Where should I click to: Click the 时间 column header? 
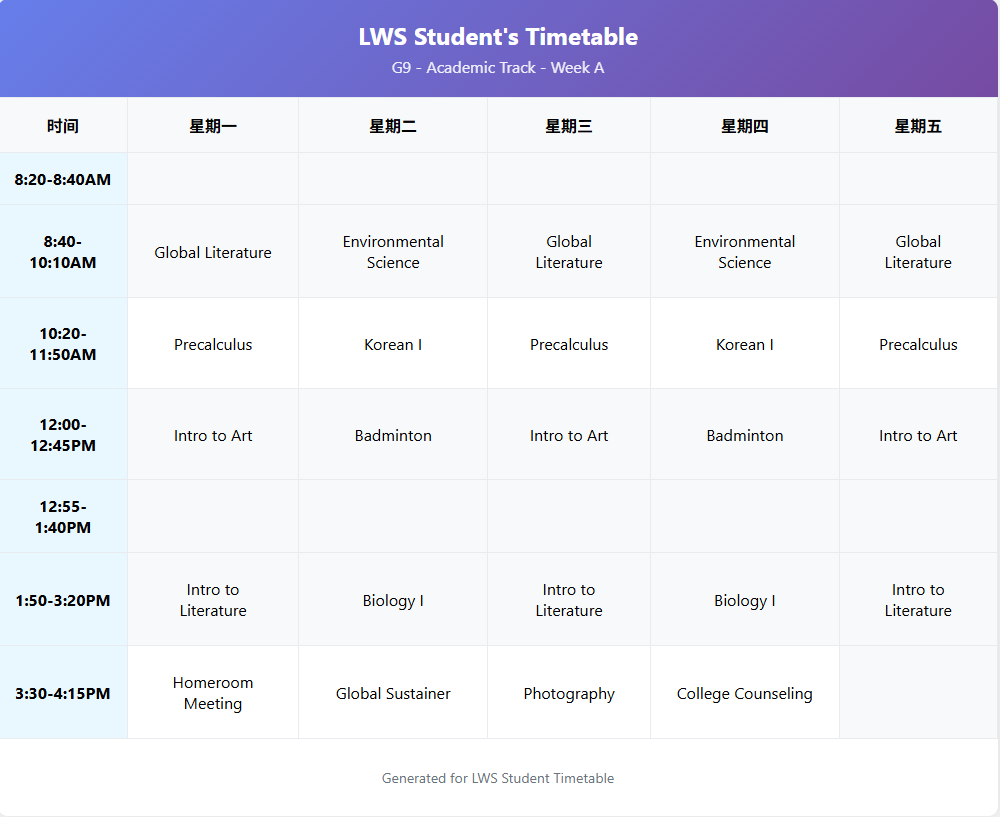point(63,124)
